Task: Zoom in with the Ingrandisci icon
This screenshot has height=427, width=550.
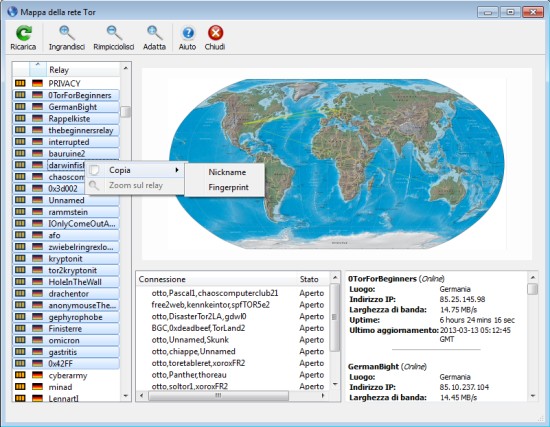Action: point(67,33)
